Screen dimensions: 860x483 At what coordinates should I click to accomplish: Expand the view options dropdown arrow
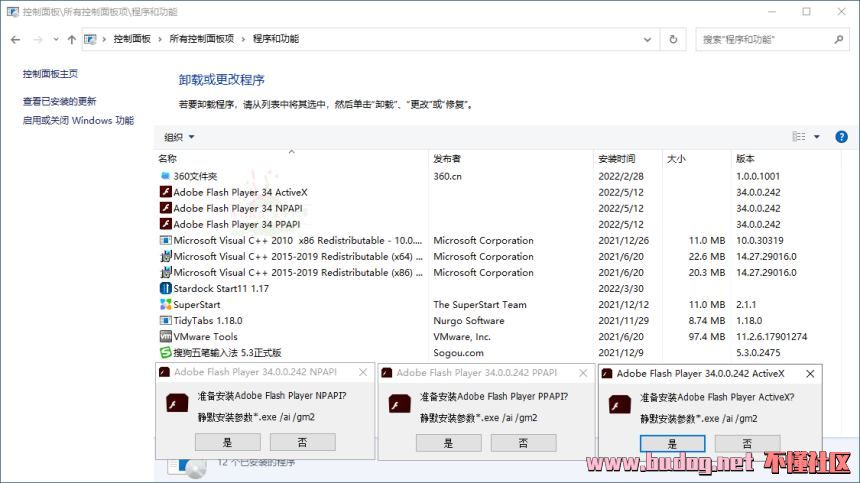816,137
